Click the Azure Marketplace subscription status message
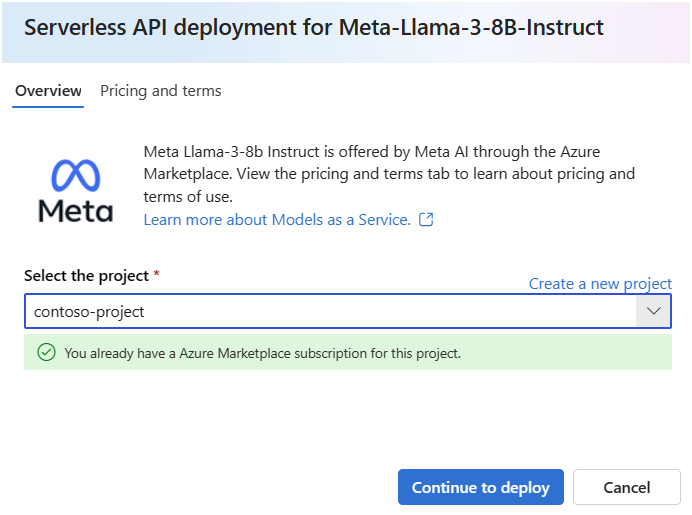Image resolution: width=692 pixels, height=515 pixels. coord(262,353)
